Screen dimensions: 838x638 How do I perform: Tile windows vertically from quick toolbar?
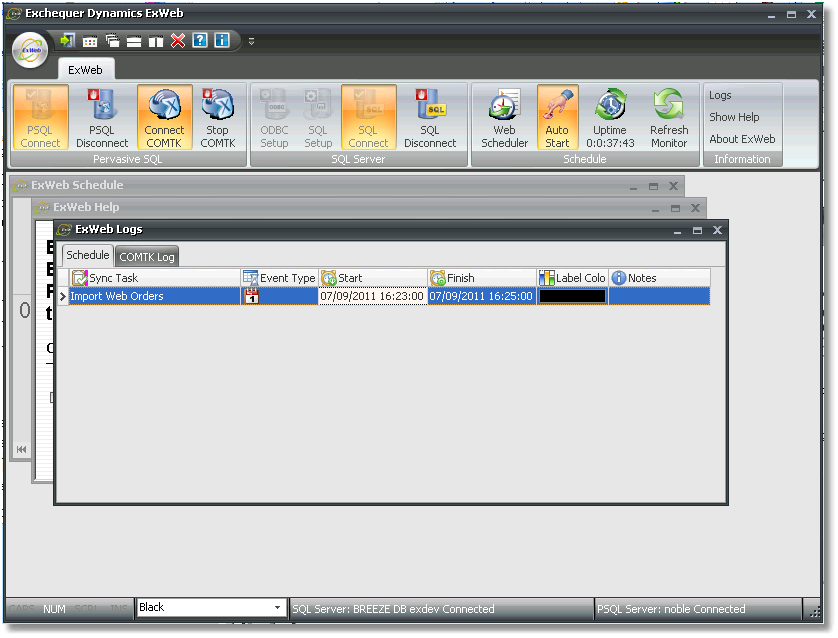point(156,41)
